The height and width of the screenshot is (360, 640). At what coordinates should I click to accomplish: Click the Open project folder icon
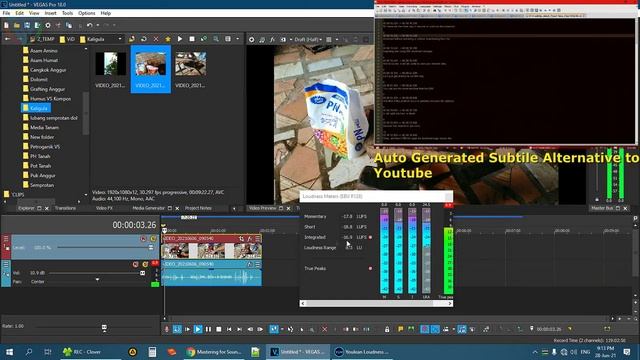pyautogui.click(x=17, y=25)
